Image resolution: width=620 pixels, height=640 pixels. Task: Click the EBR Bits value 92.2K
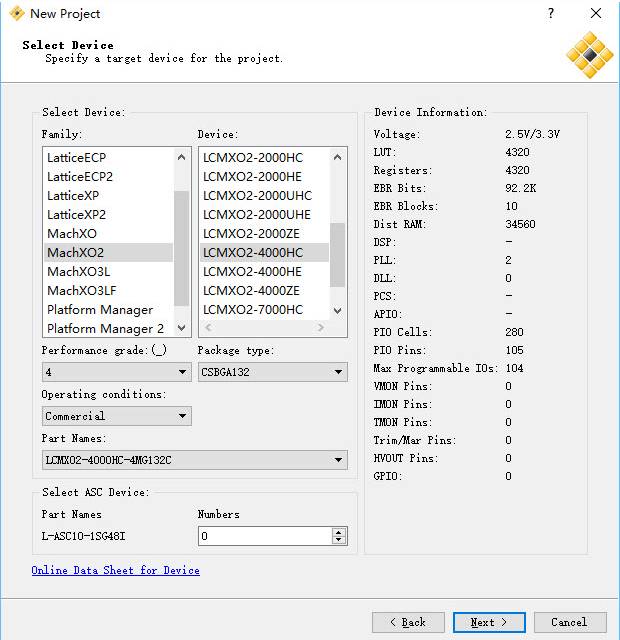pyautogui.click(x=520, y=188)
